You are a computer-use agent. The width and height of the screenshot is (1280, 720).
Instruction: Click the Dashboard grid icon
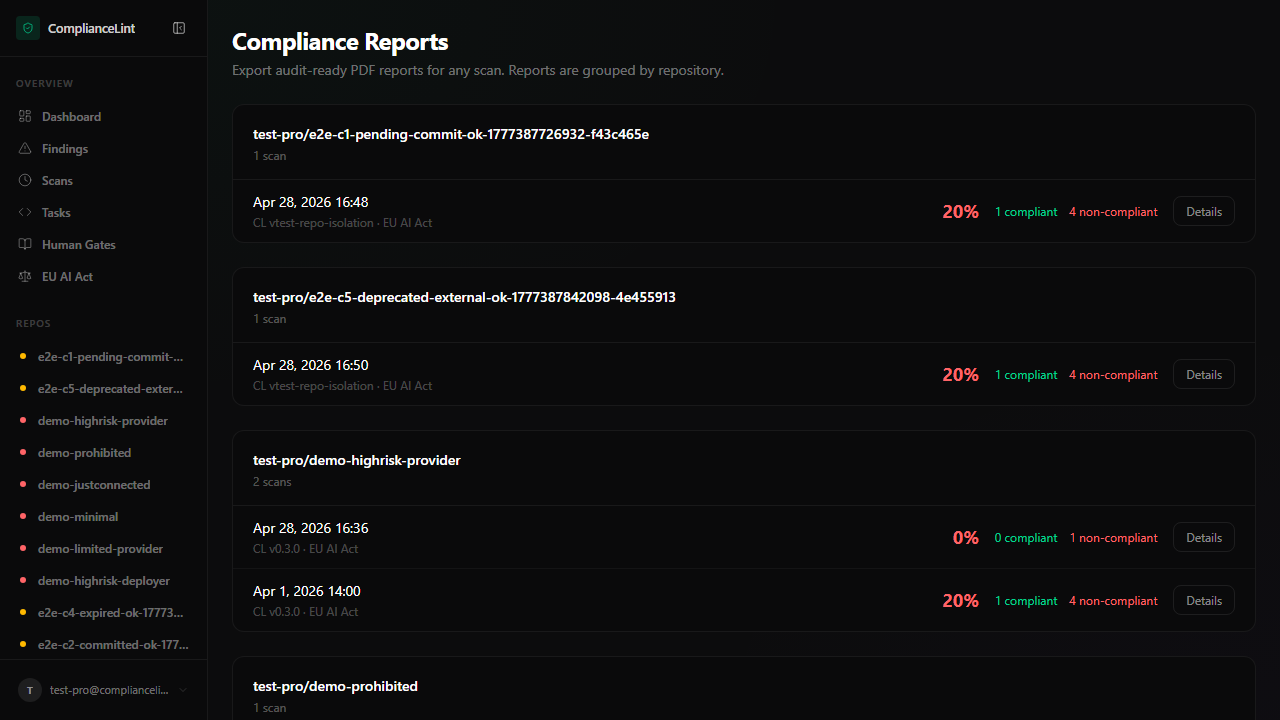25,117
